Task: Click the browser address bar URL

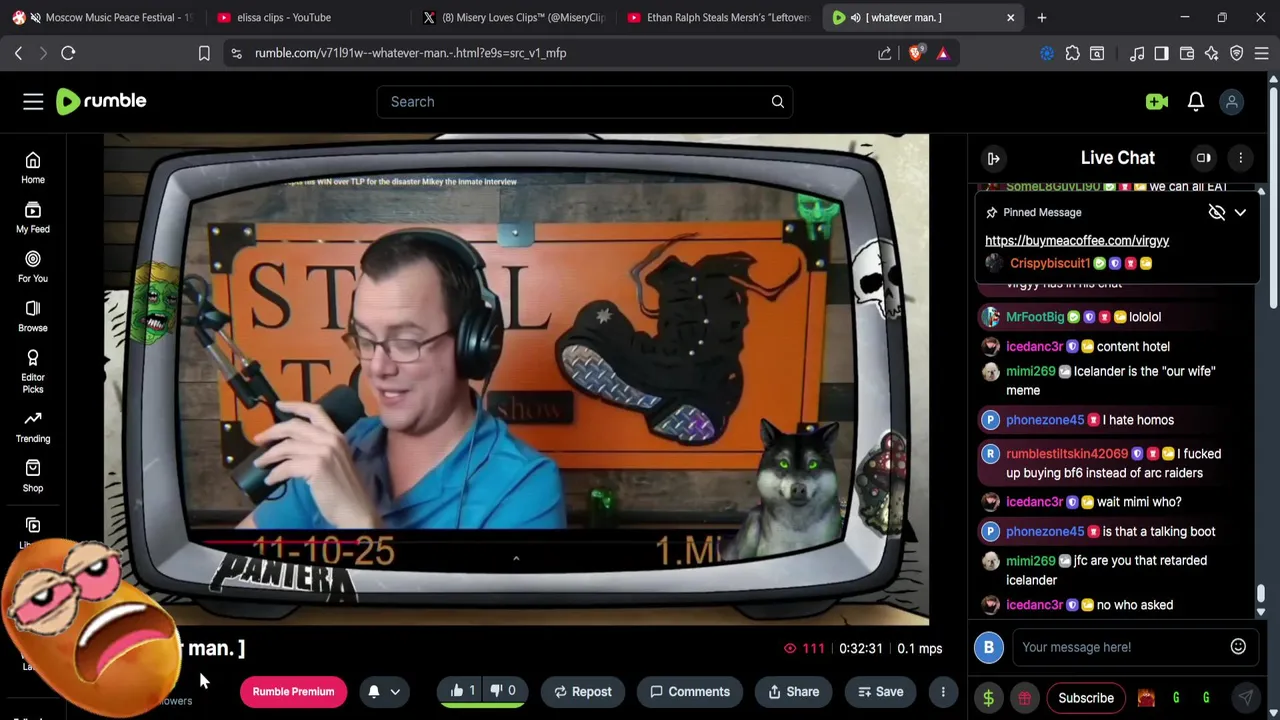Action: pyautogui.click(x=410, y=53)
